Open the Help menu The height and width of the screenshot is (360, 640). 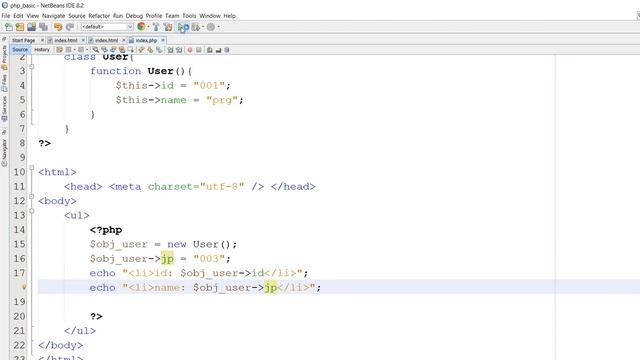click(x=229, y=16)
